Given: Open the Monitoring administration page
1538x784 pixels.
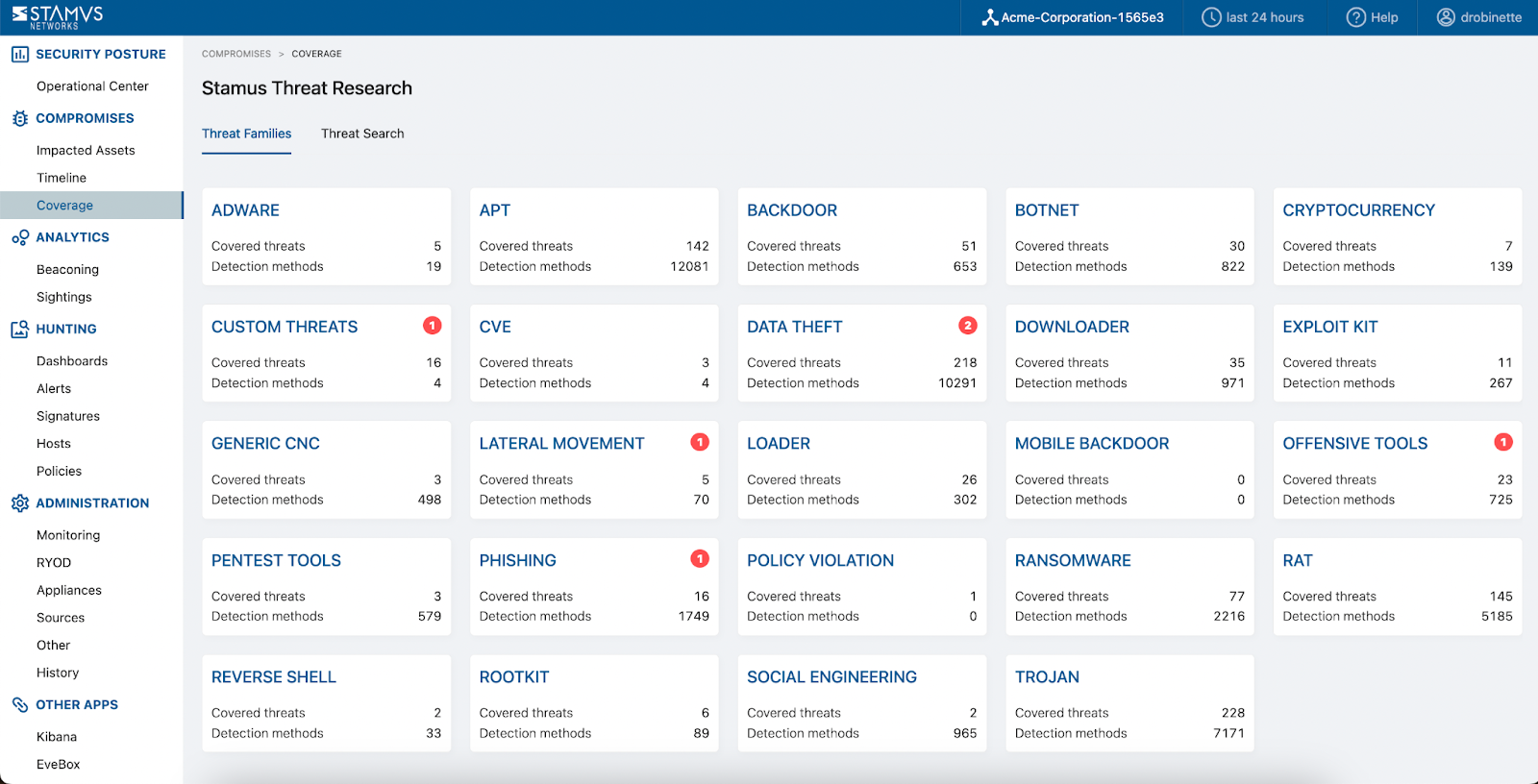Looking at the screenshot, I should (68, 535).
